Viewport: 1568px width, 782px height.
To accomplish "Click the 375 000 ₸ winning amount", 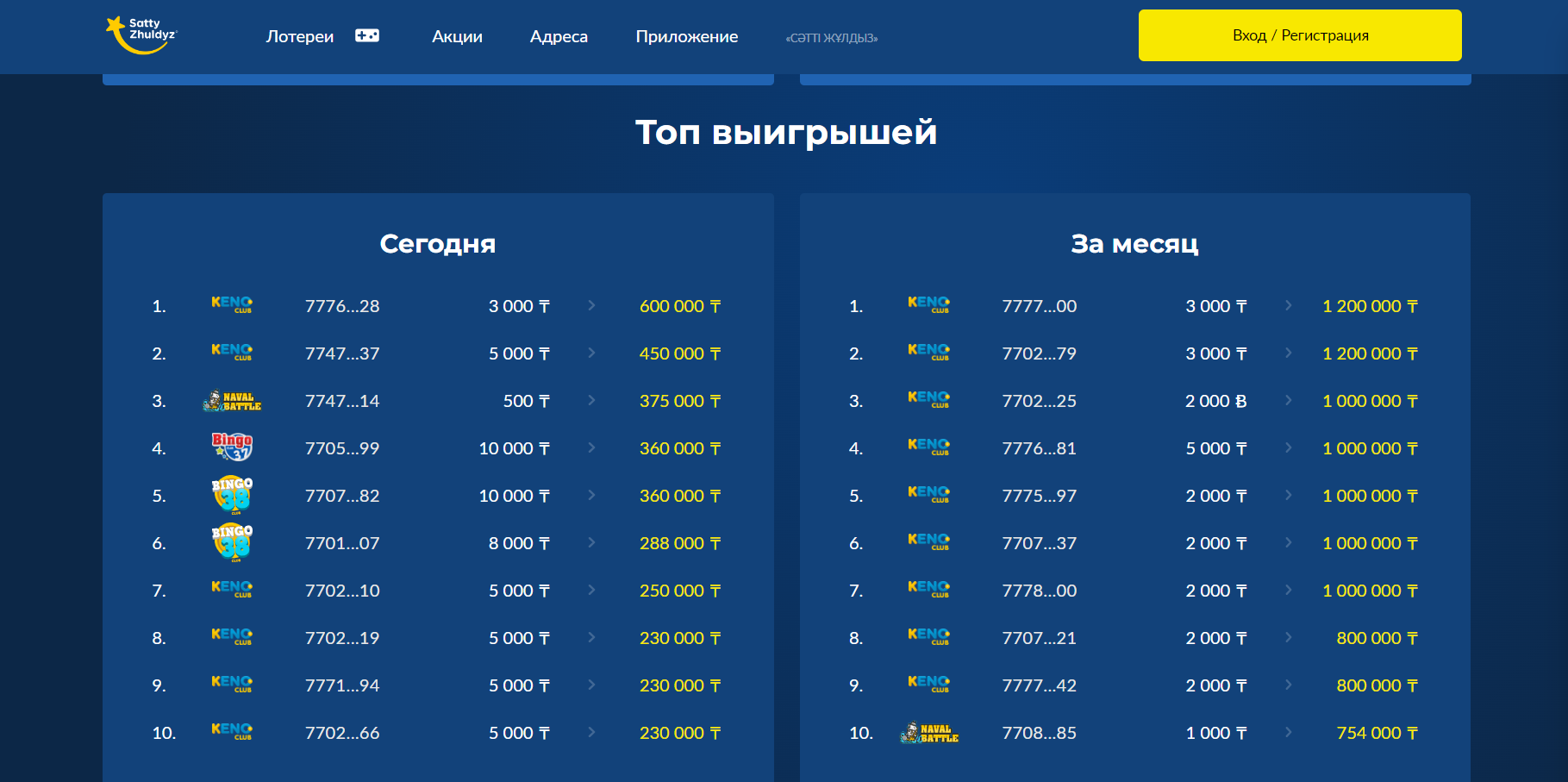I will click(x=680, y=401).
